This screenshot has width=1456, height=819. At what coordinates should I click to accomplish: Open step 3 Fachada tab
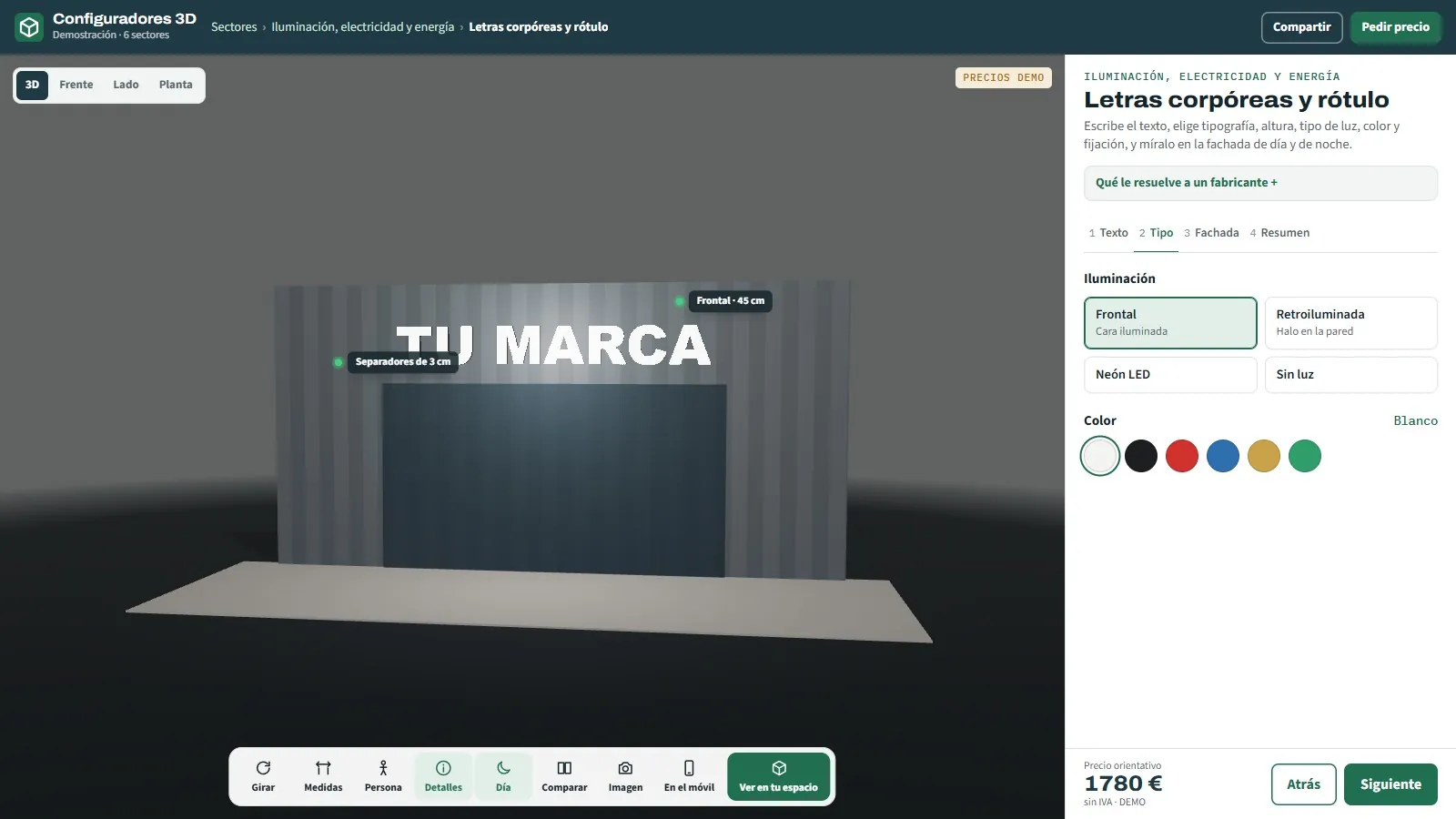(1211, 233)
